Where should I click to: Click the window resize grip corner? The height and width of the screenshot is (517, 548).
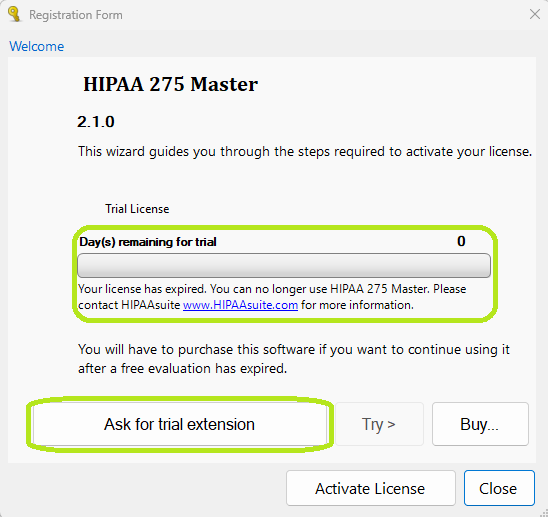(x=543, y=512)
